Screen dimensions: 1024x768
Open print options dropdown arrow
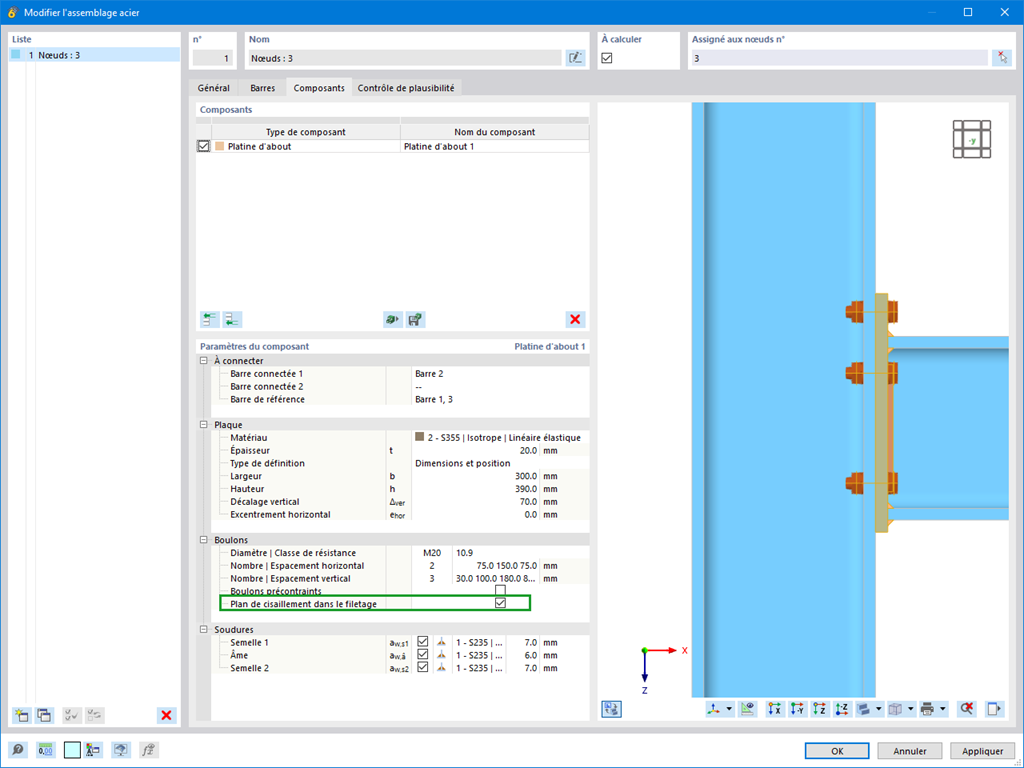click(x=942, y=709)
